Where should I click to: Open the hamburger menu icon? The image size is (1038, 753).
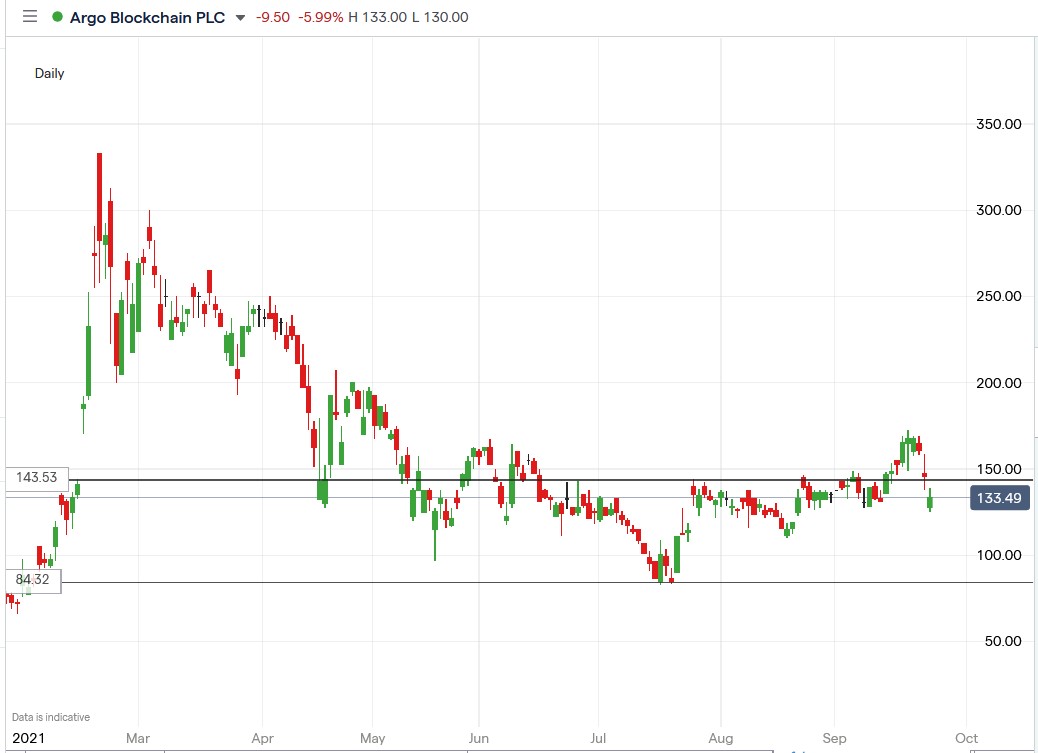tap(30, 17)
